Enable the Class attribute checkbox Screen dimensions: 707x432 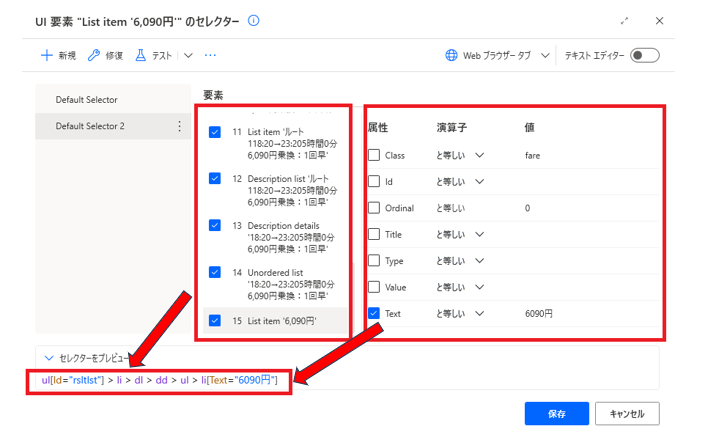pyautogui.click(x=374, y=155)
